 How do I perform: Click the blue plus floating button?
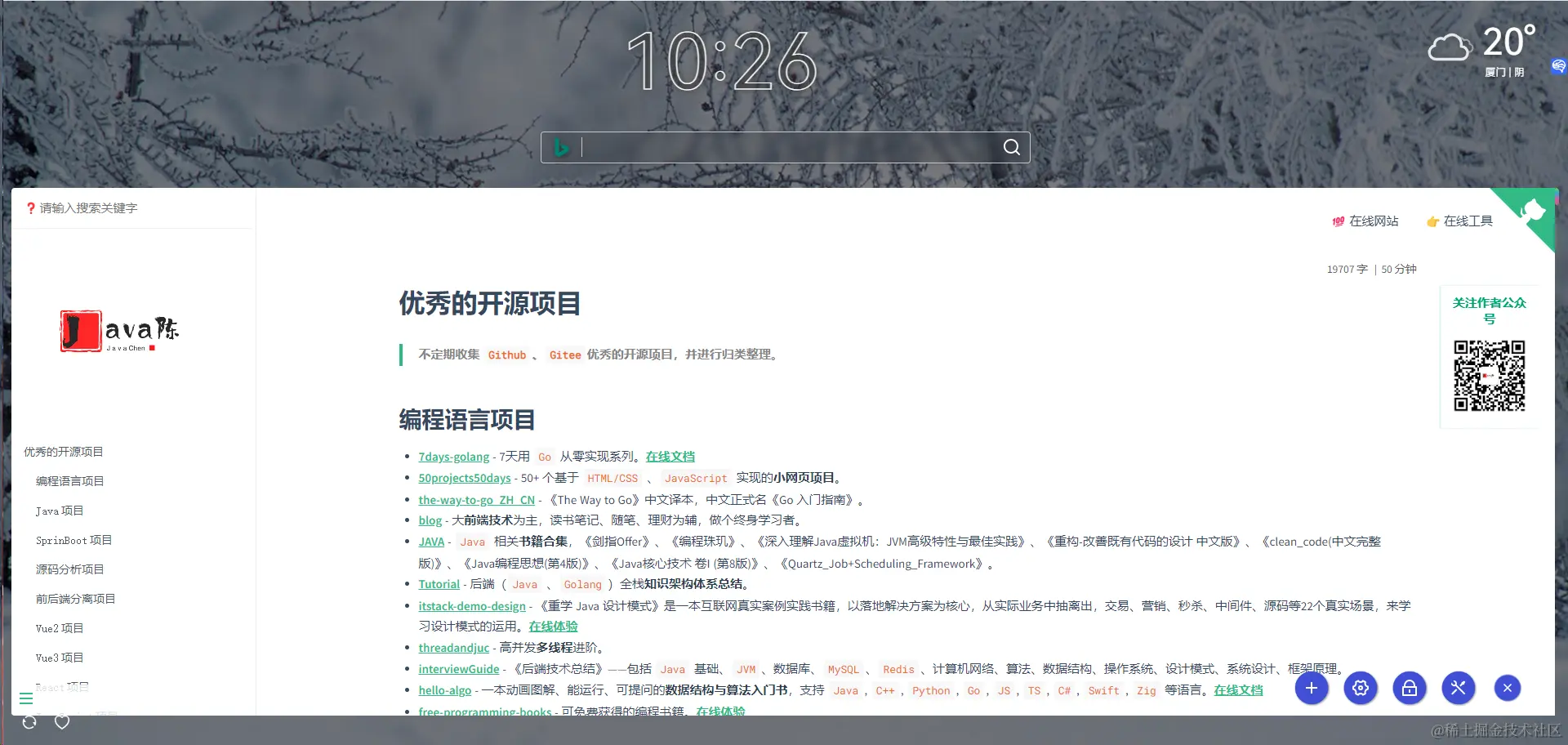[1312, 688]
